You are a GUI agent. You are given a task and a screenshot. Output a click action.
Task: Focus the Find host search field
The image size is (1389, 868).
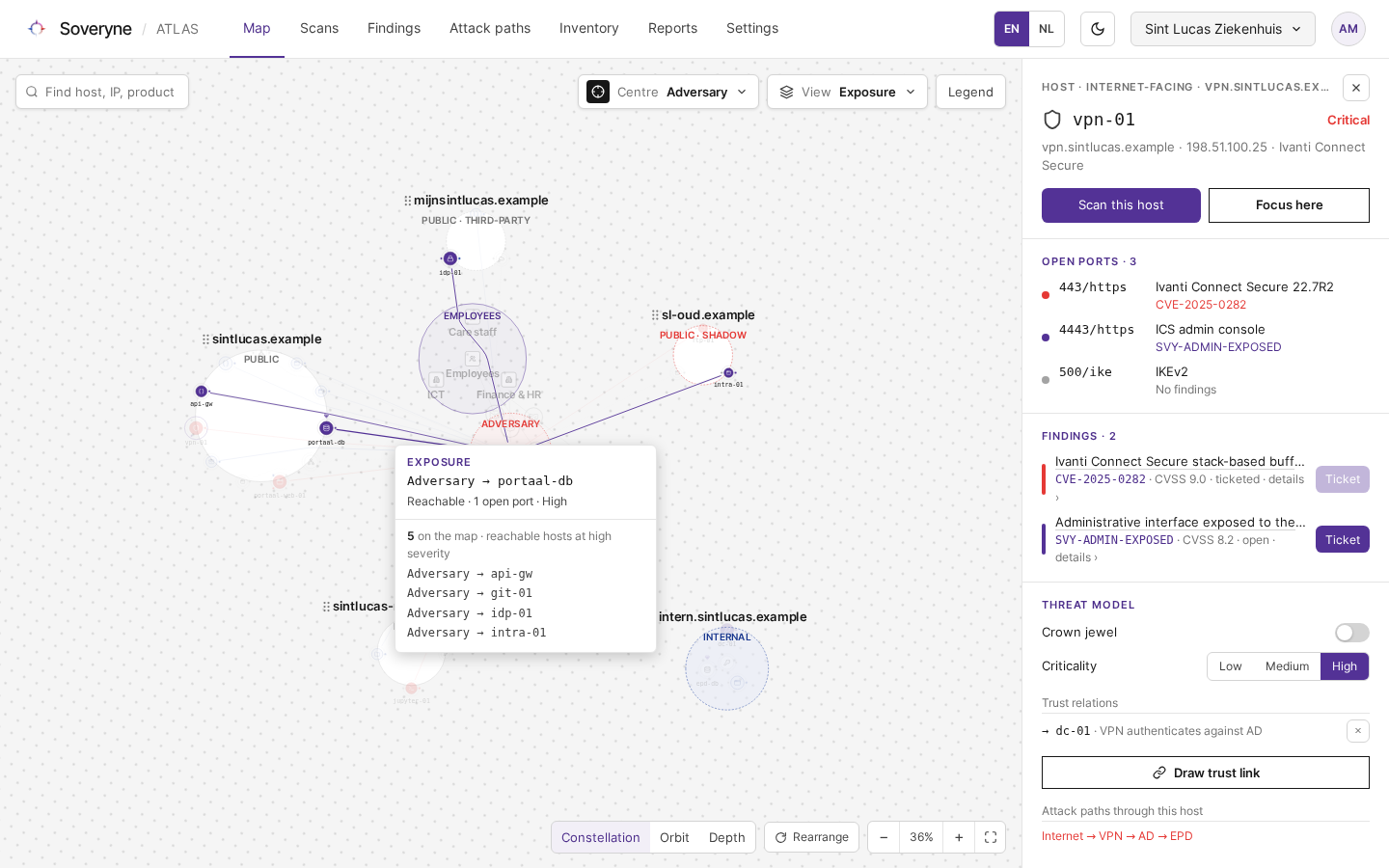click(x=102, y=92)
